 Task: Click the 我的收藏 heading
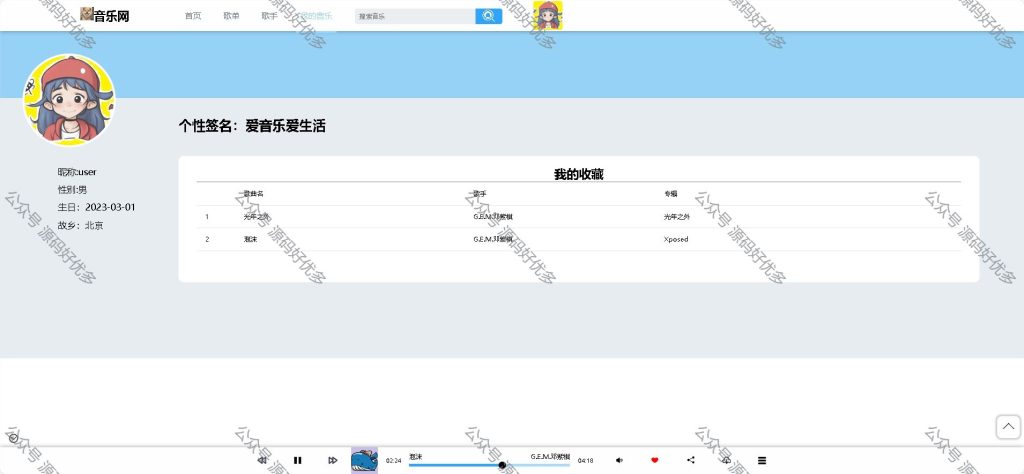[x=579, y=174]
